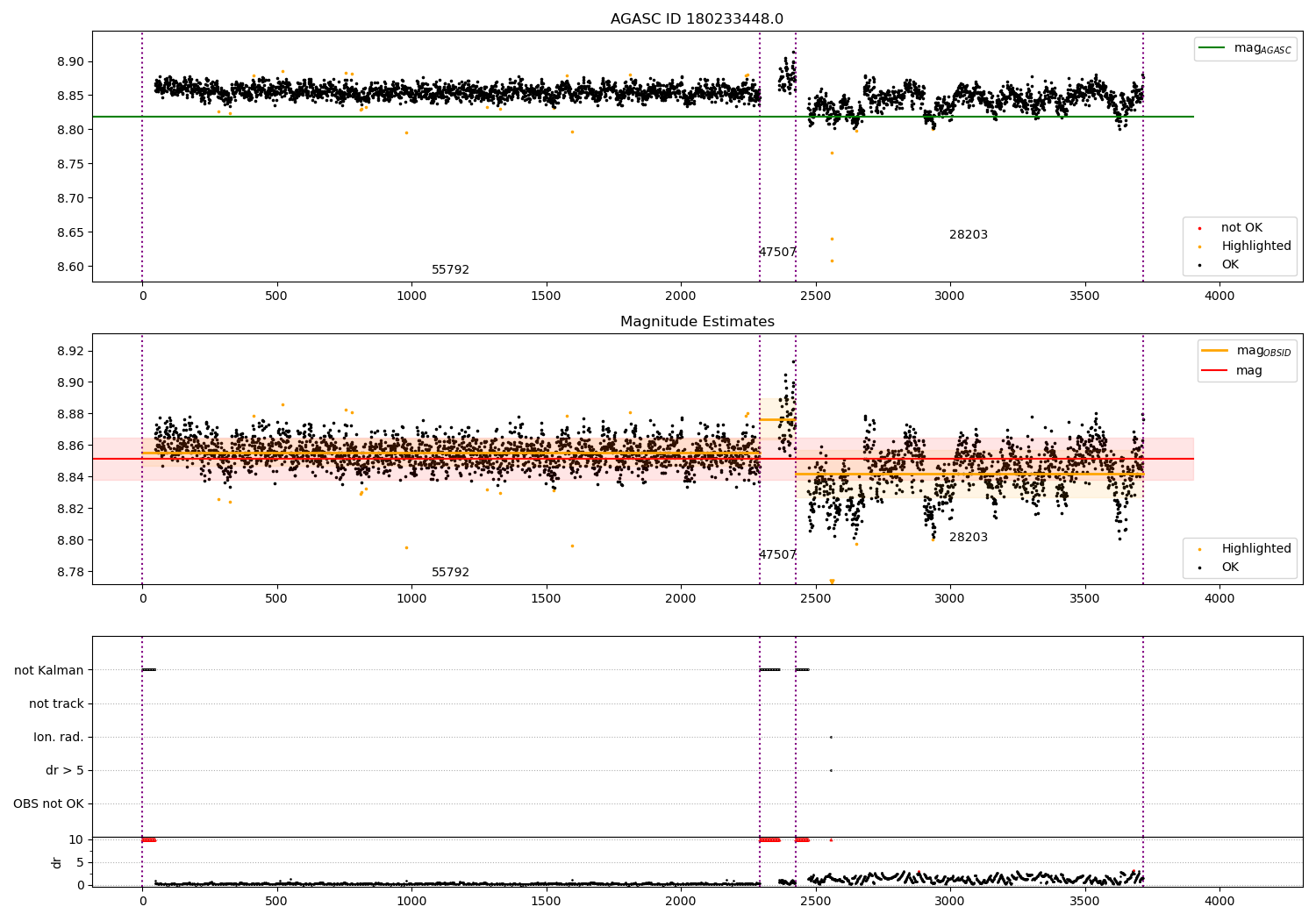The image size is (1316, 921).
Task: Click the '5' tick on the dr axis
Action: pyautogui.click(x=80, y=862)
